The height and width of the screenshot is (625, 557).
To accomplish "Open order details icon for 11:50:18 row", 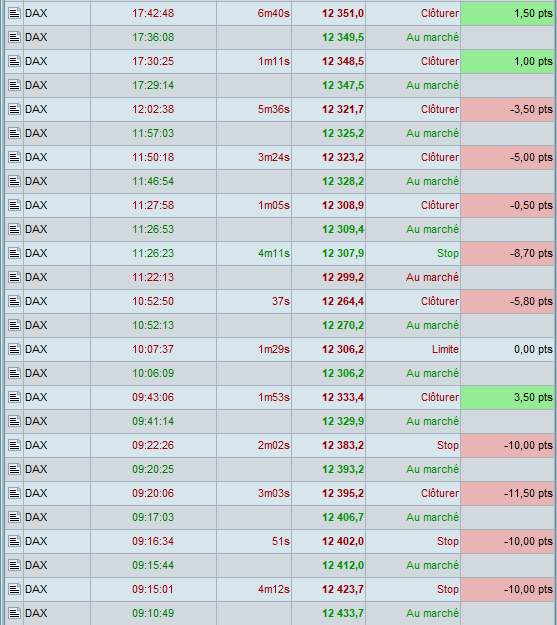I will 14,157.
